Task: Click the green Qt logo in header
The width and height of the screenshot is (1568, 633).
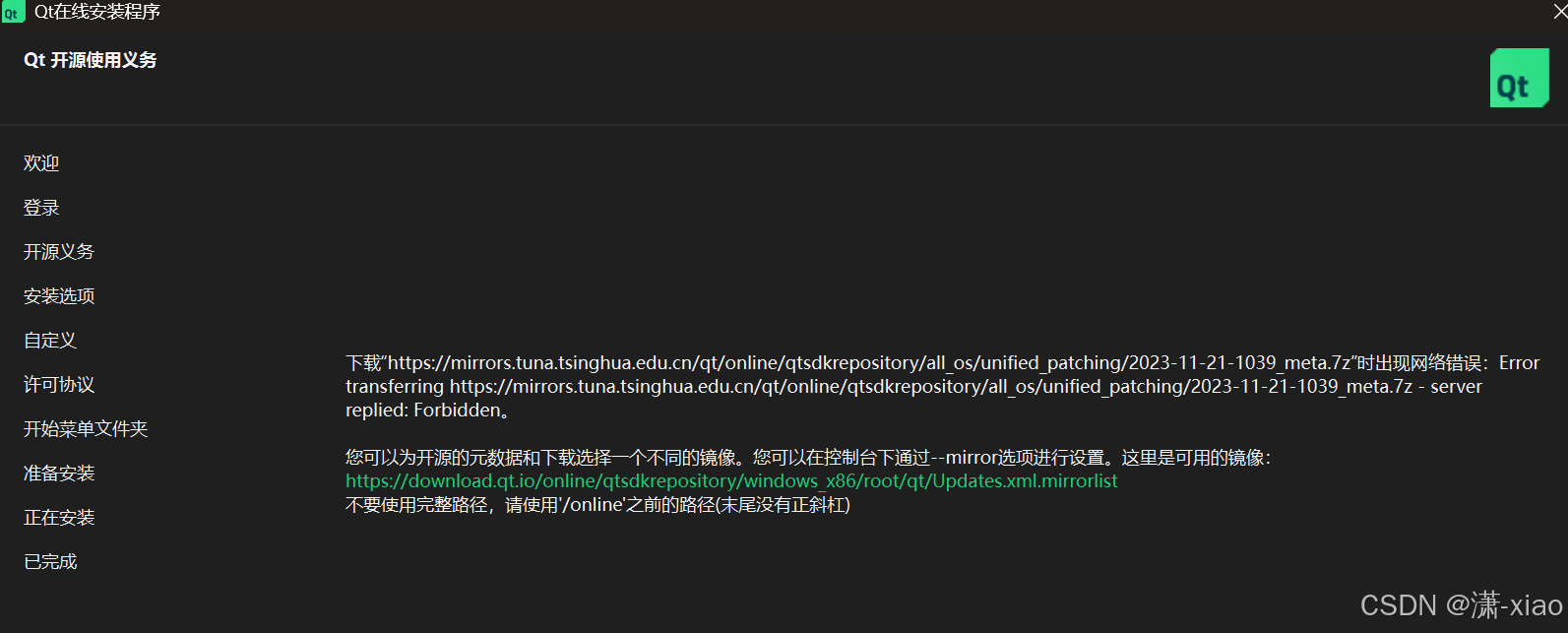Action: [1519, 78]
